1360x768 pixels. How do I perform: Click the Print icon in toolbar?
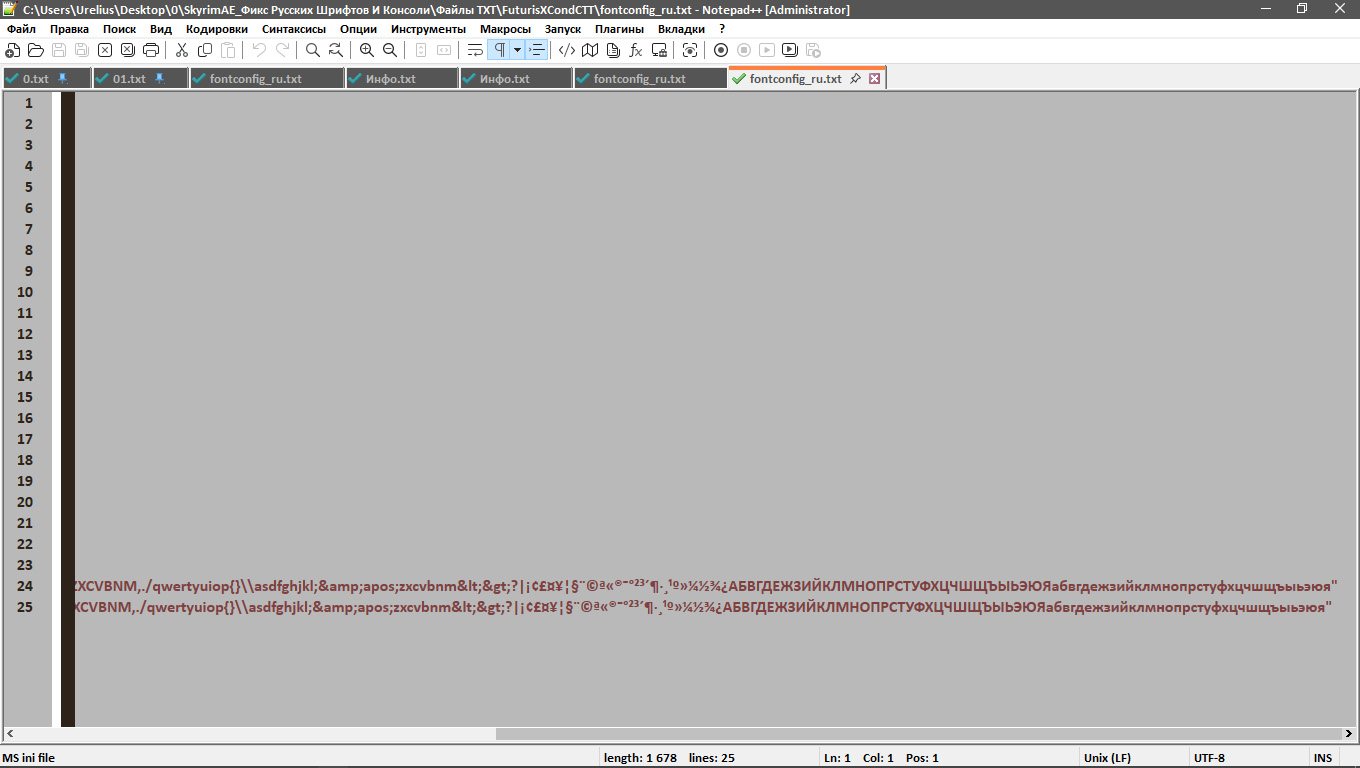click(x=151, y=50)
